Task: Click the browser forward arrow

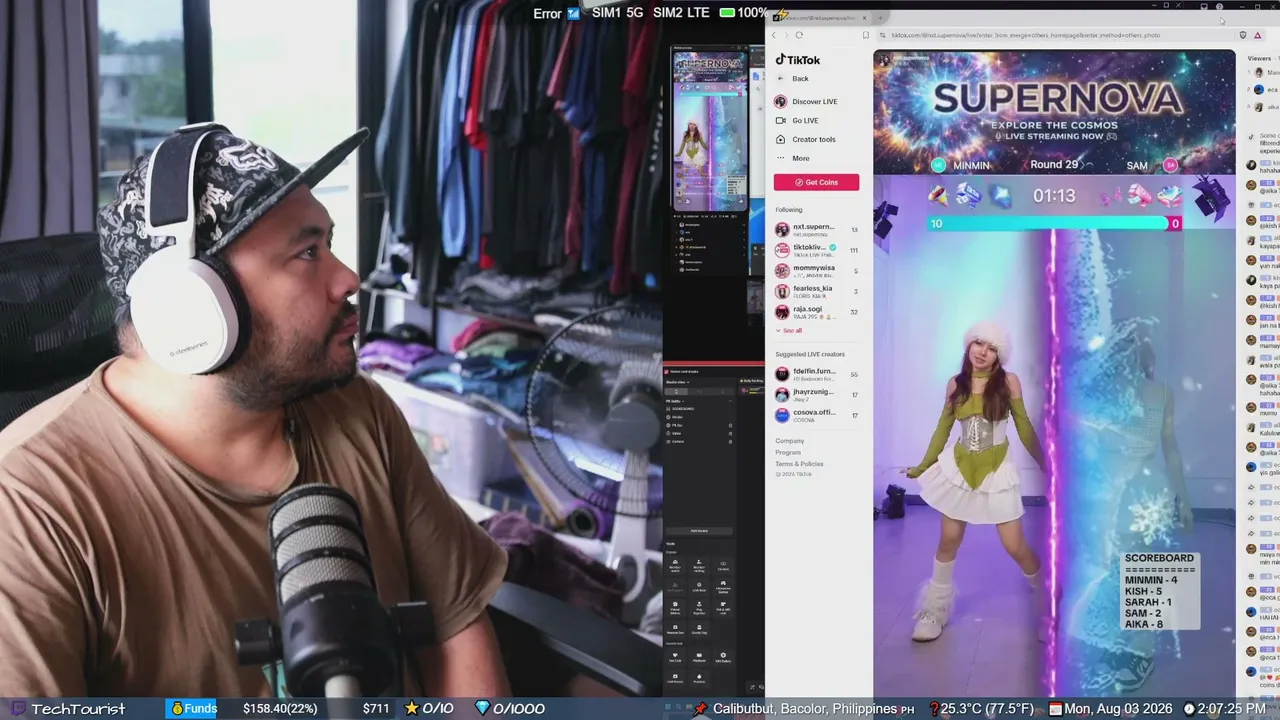Action: pos(785,35)
